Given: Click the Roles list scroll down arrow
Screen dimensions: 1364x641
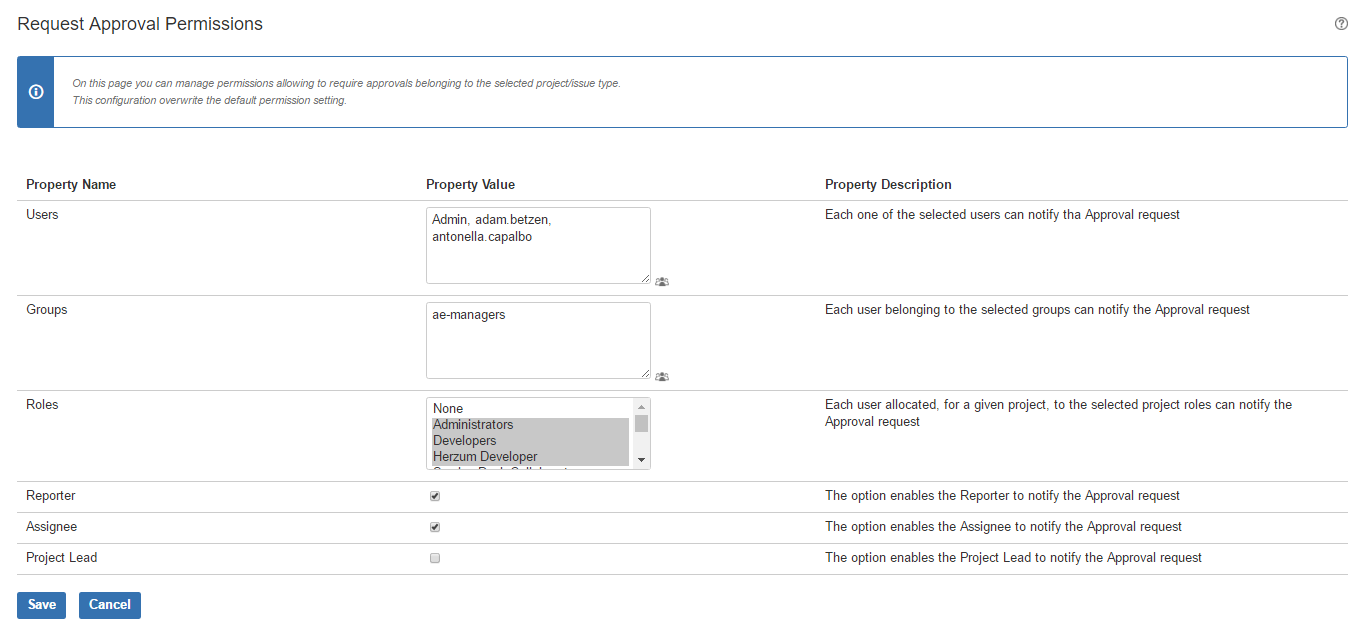Looking at the screenshot, I should pos(642,460).
